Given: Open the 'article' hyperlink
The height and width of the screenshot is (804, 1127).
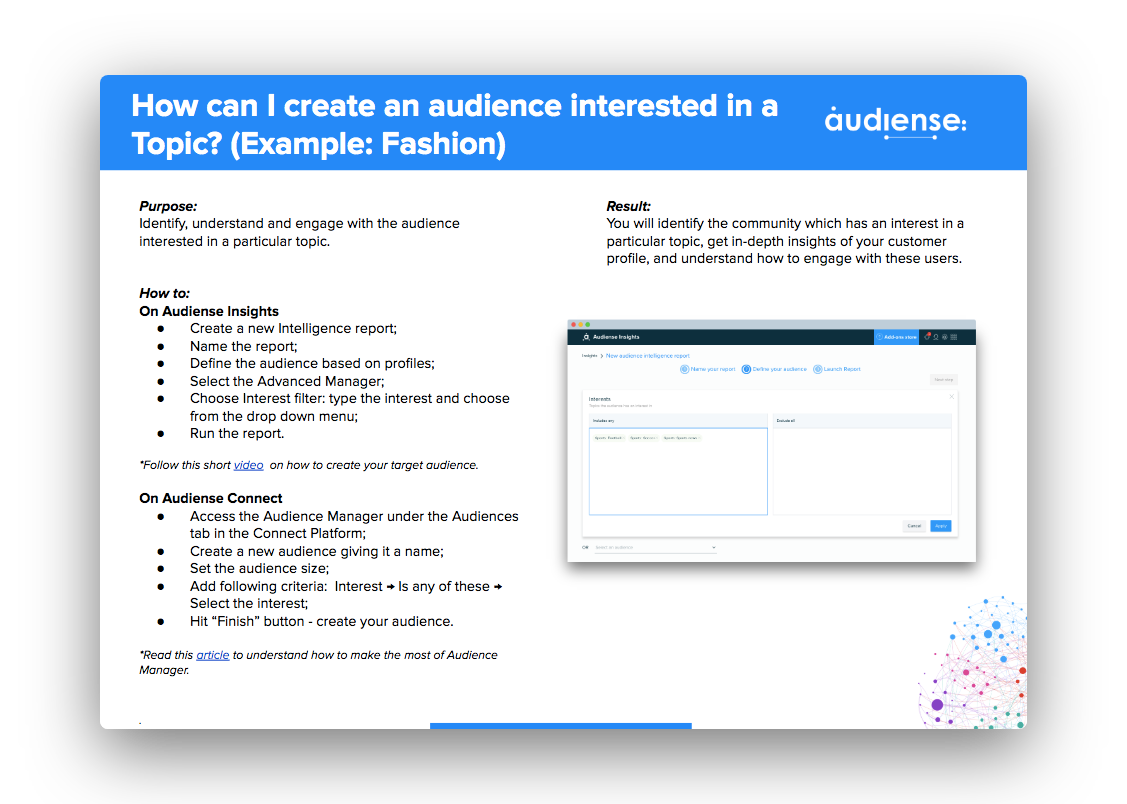Looking at the screenshot, I should (x=213, y=655).
